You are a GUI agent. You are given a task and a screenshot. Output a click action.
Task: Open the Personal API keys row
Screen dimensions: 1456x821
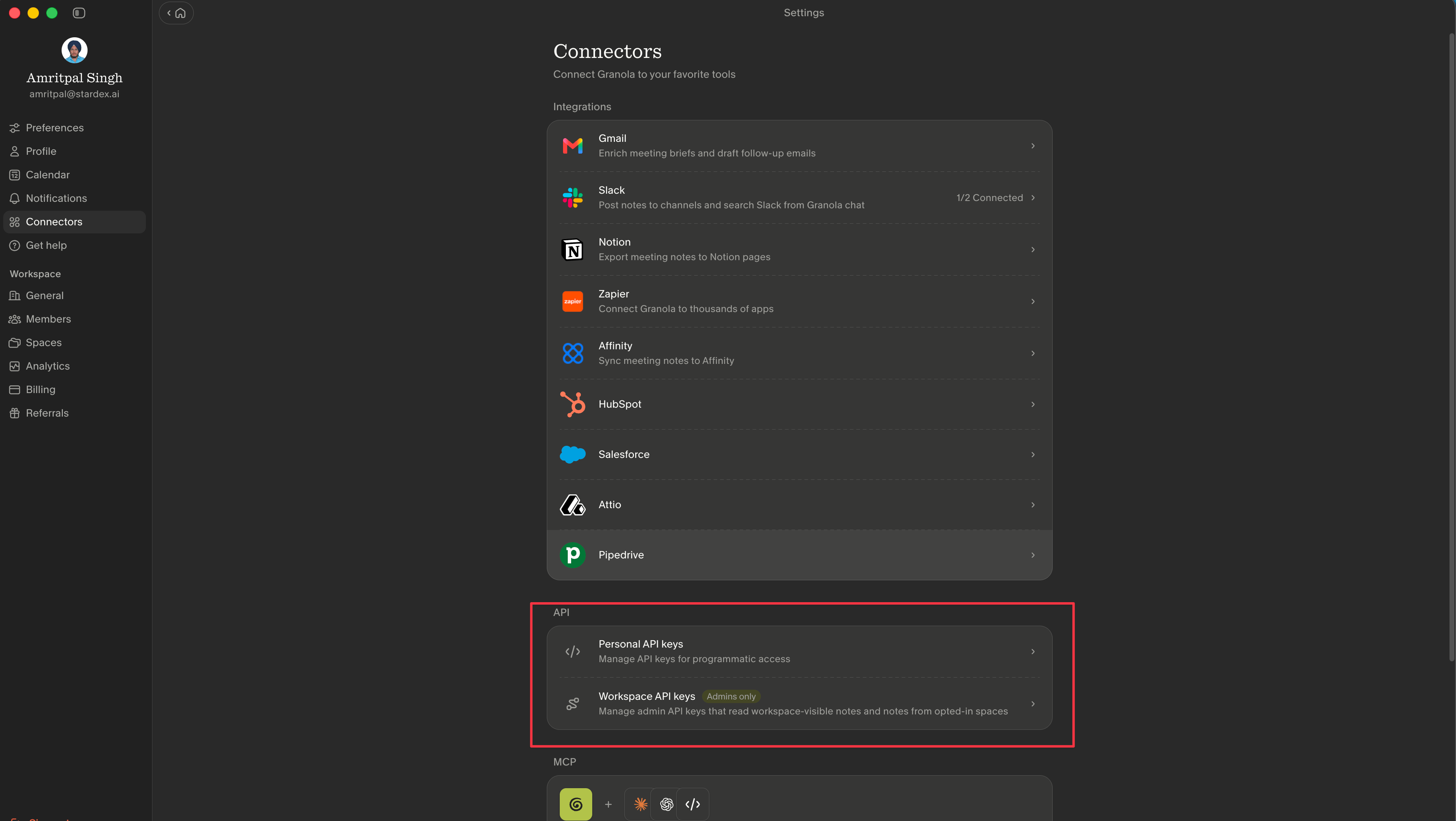click(x=799, y=652)
